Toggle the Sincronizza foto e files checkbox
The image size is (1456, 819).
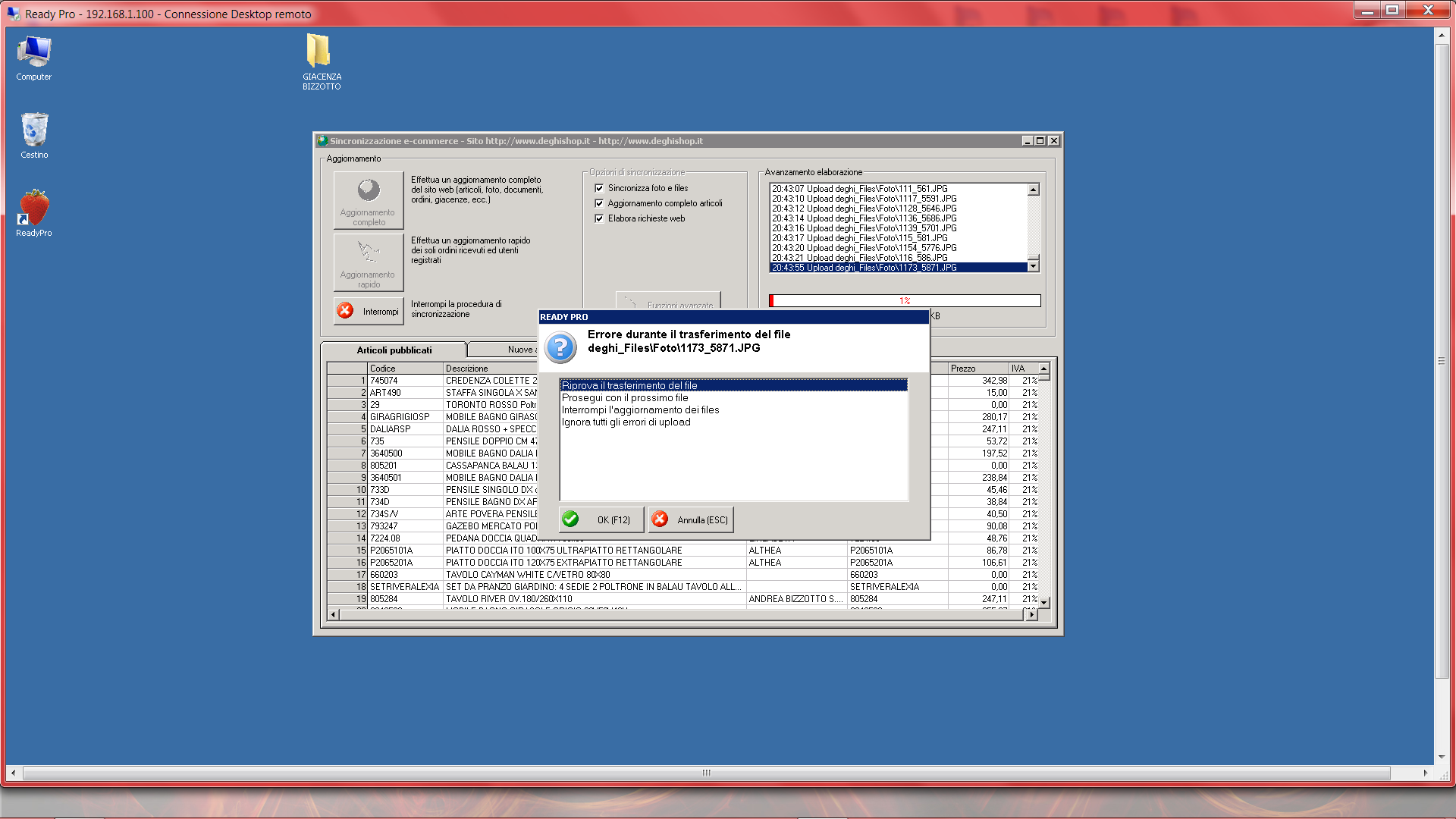(599, 188)
